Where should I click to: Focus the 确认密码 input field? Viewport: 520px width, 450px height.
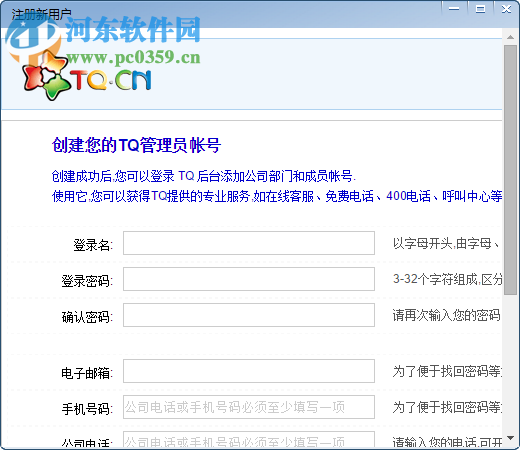pos(249,315)
